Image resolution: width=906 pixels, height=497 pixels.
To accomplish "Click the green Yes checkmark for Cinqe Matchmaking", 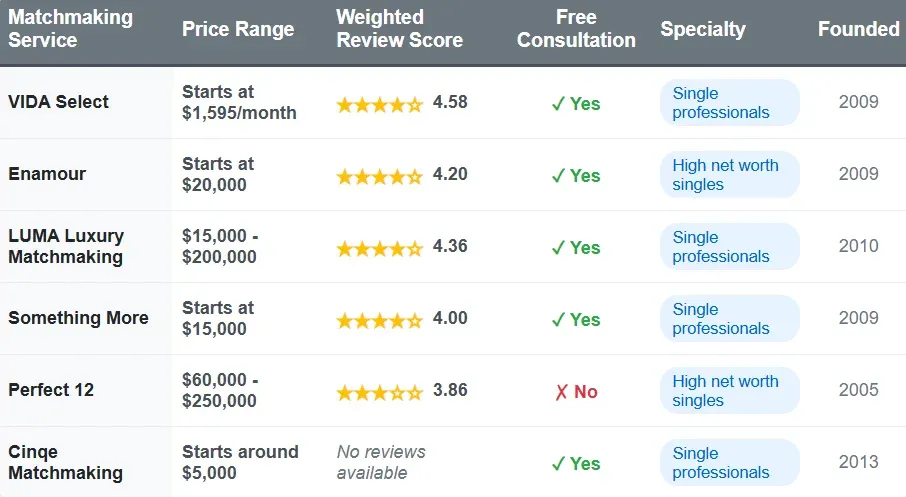I will click(x=576, y=464).
